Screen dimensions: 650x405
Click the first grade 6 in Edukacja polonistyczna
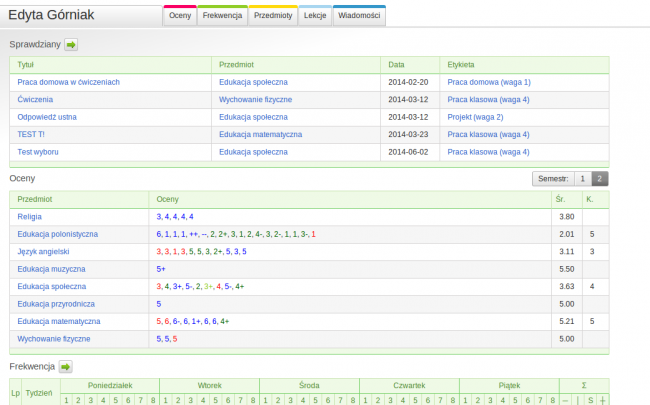pos(159,234)
